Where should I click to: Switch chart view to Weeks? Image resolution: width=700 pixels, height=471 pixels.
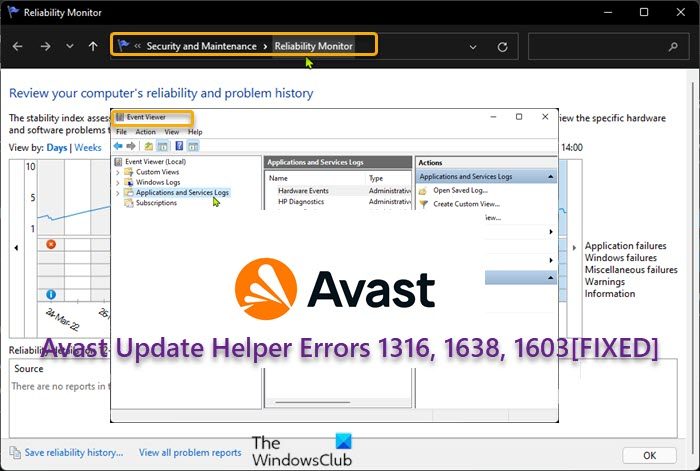click(x=88, y=147)
